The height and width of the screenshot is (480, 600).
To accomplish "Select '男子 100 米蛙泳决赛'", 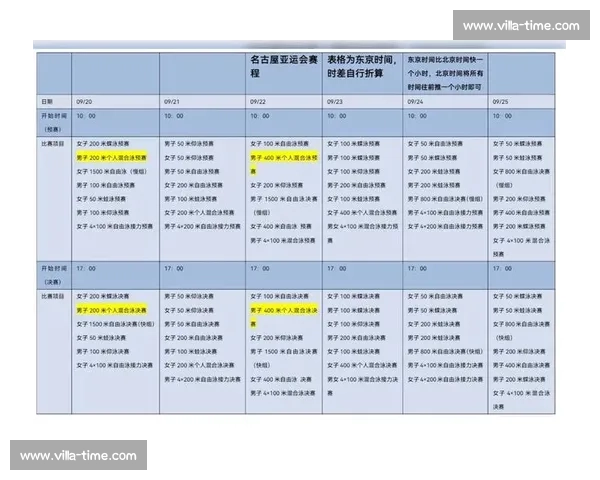I will pyautogui.click(x=191, y=352).
